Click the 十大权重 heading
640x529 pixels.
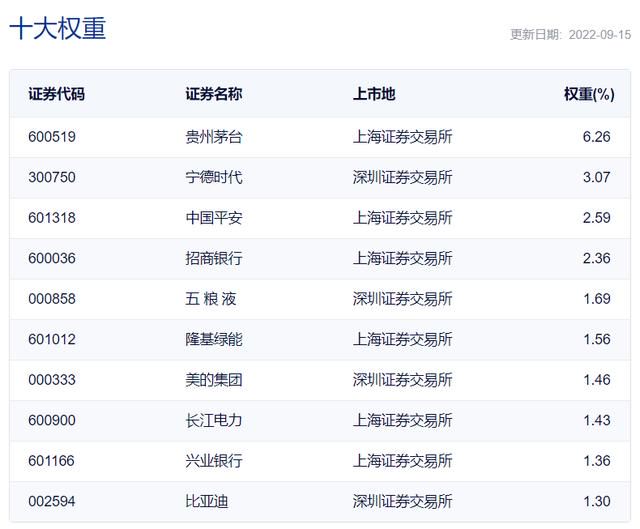coord(58,28)
